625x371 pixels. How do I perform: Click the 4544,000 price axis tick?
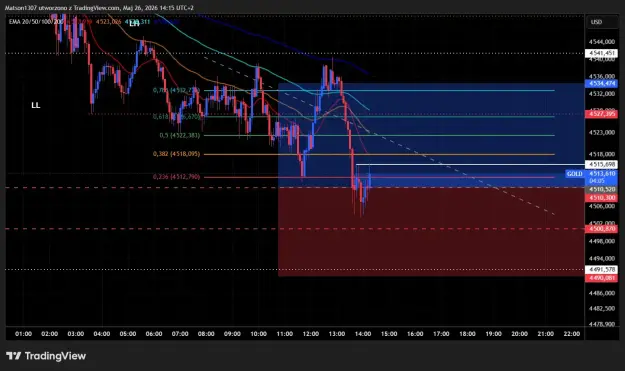click(x=602, y=41)
